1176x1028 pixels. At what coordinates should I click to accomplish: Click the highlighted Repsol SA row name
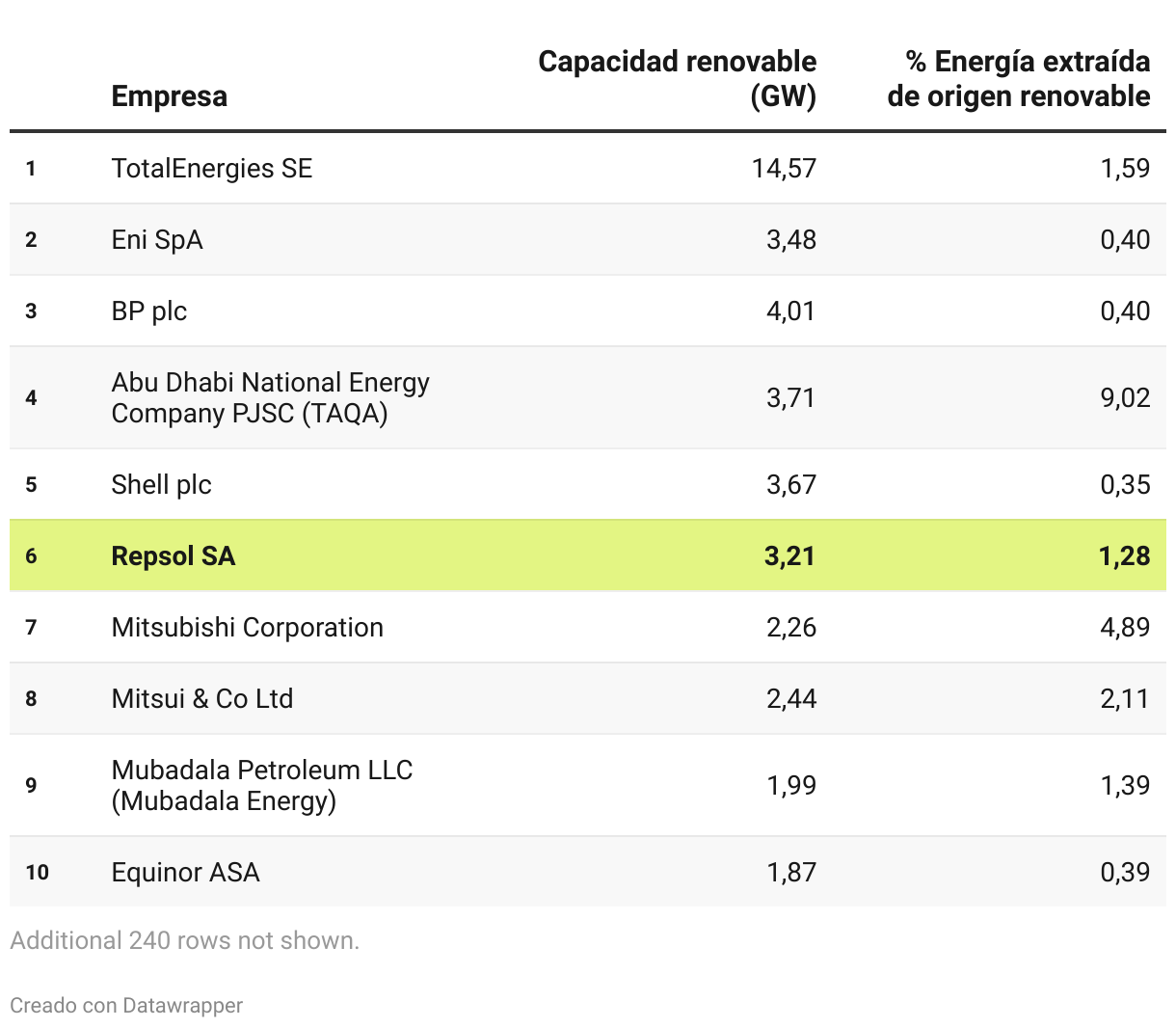point(174,556)
